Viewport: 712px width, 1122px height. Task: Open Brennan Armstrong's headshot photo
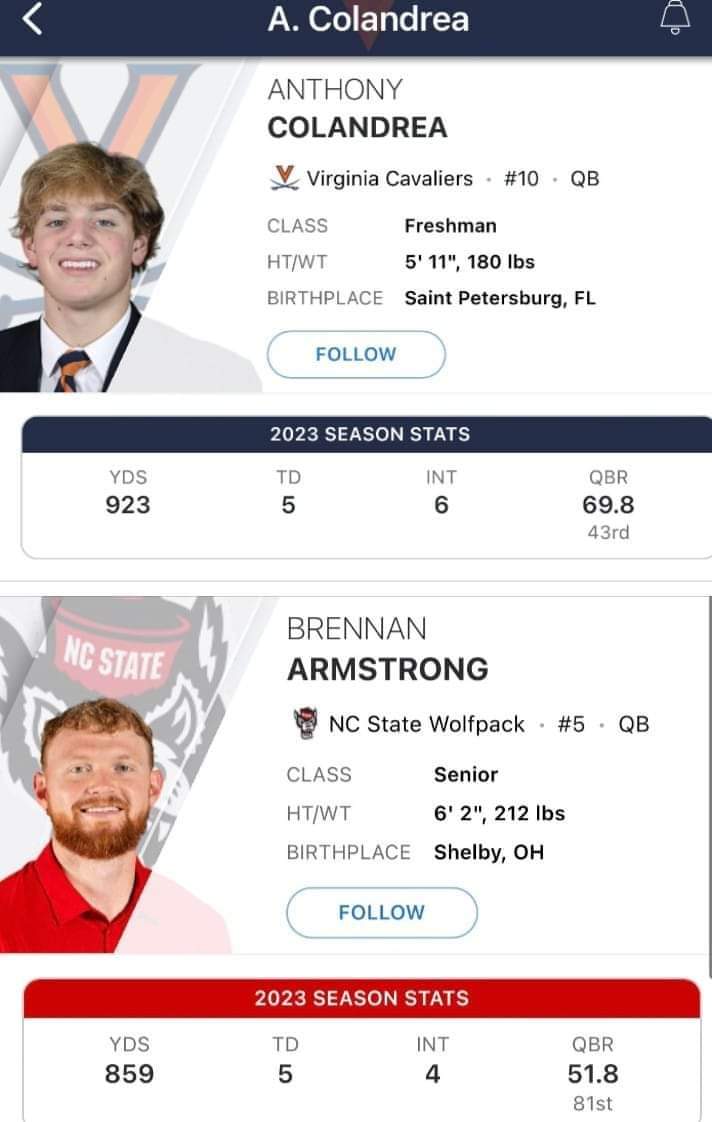(x=95, y=810)
